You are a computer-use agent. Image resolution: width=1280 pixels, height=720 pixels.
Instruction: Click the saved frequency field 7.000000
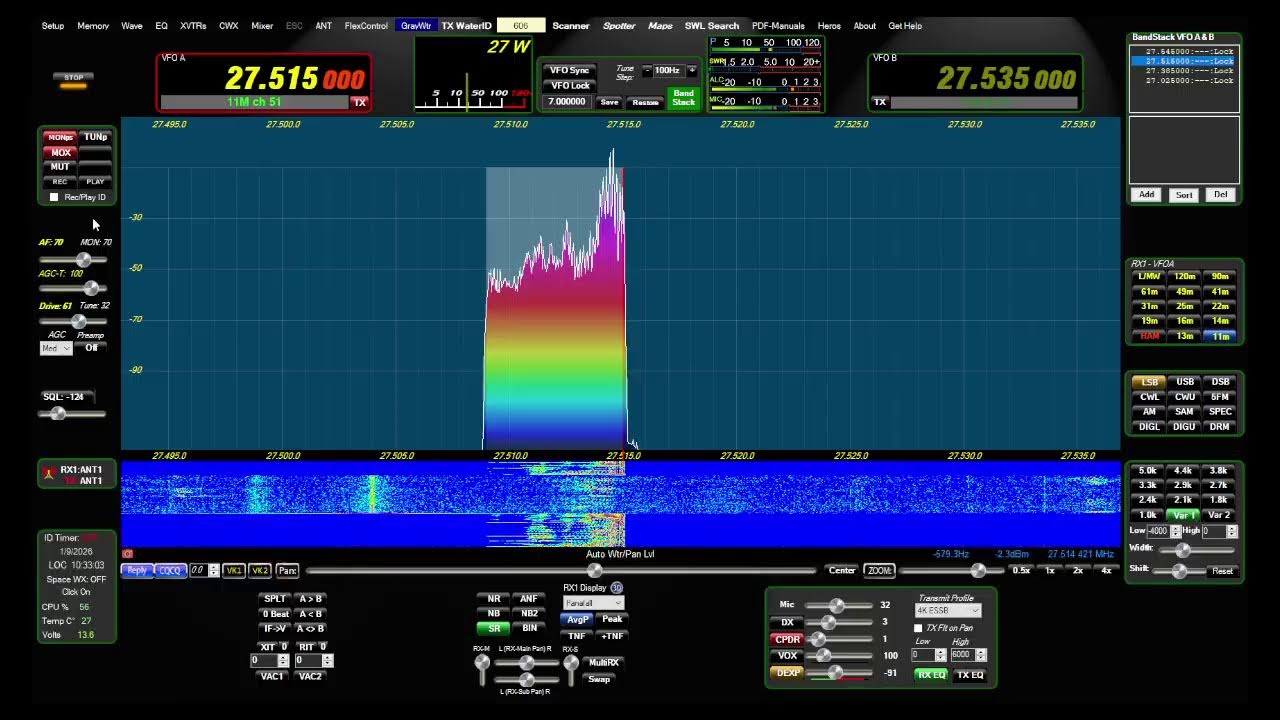pos(567,102)
